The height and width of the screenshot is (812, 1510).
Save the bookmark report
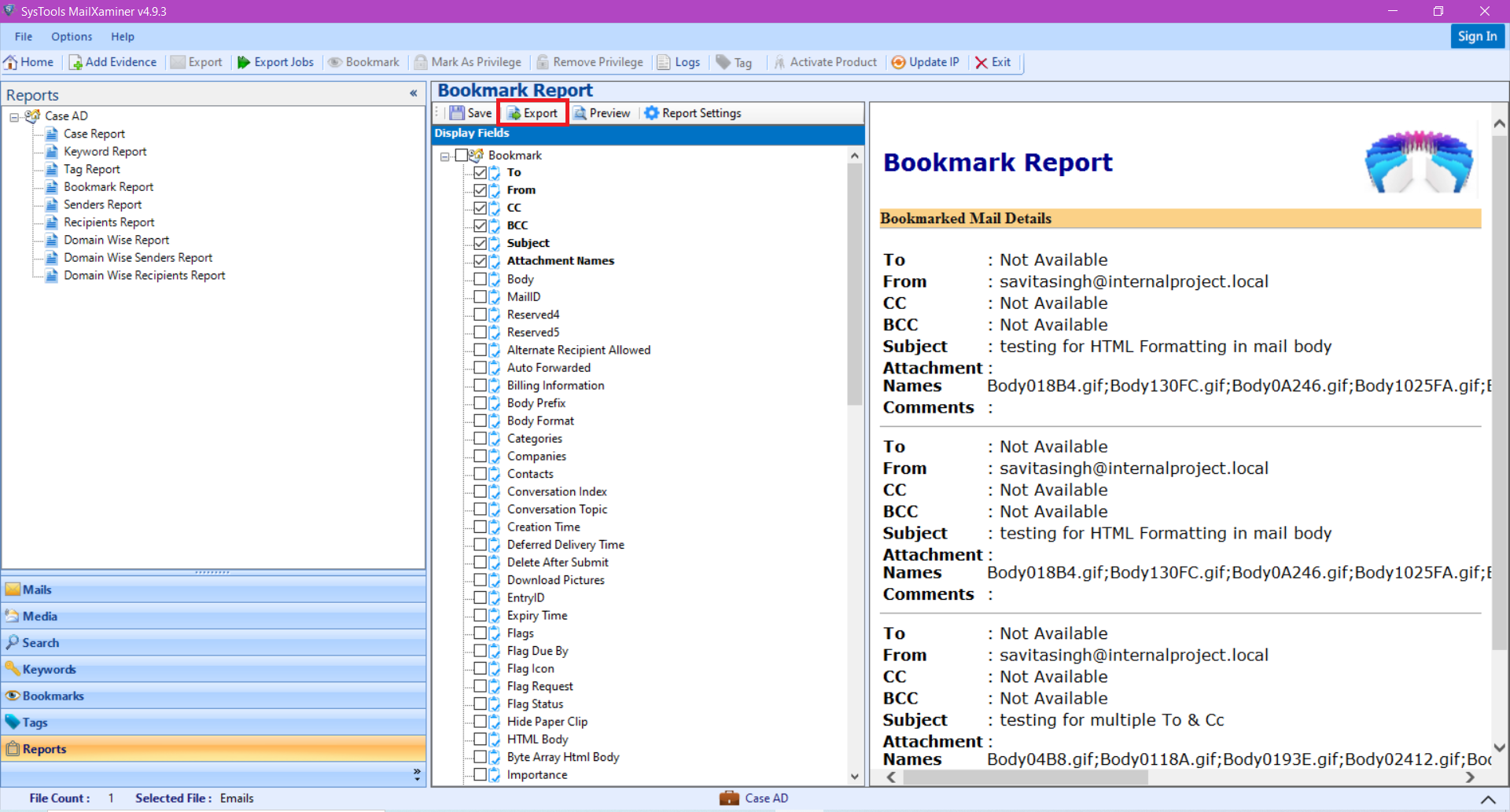pos(470,113)
